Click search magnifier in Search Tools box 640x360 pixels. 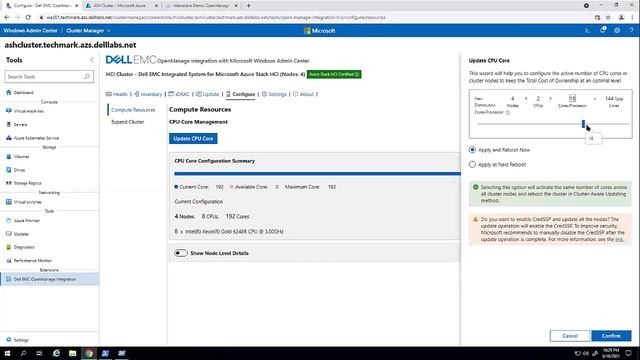tap(87, 77)
